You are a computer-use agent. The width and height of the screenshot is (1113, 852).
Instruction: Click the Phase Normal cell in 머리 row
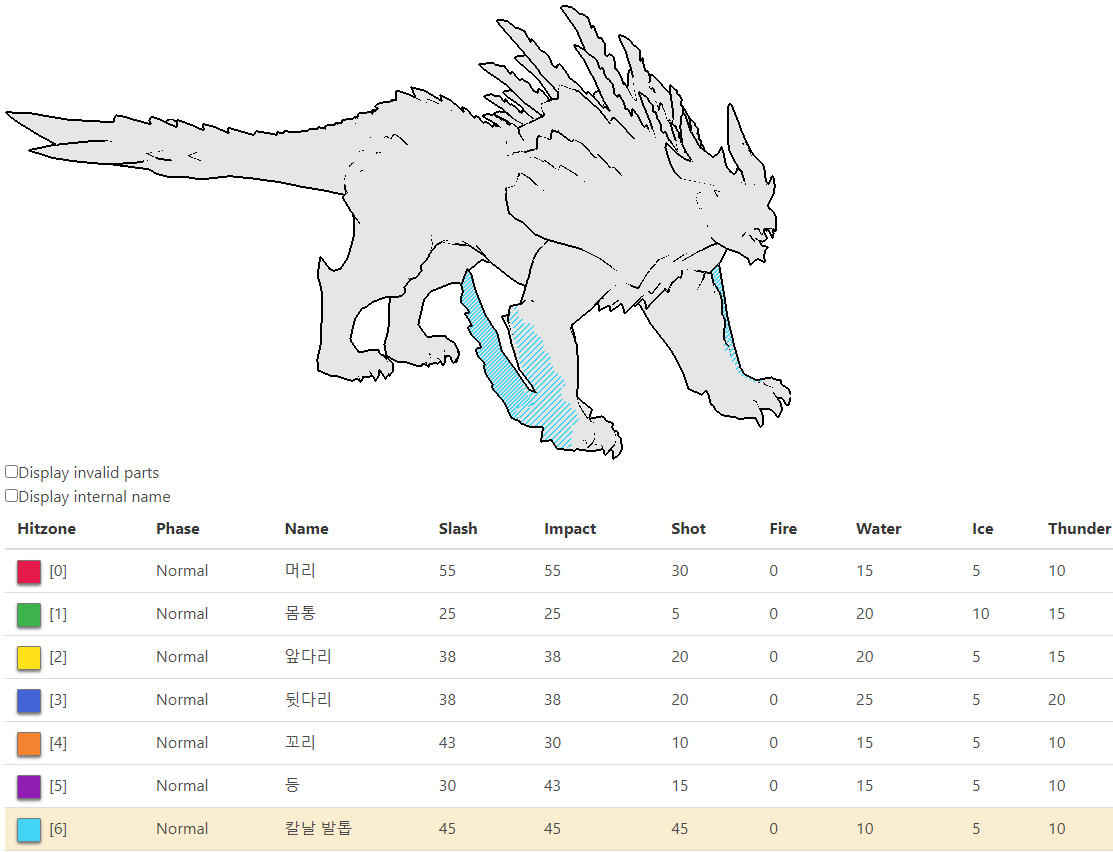[x=182, y=571]
